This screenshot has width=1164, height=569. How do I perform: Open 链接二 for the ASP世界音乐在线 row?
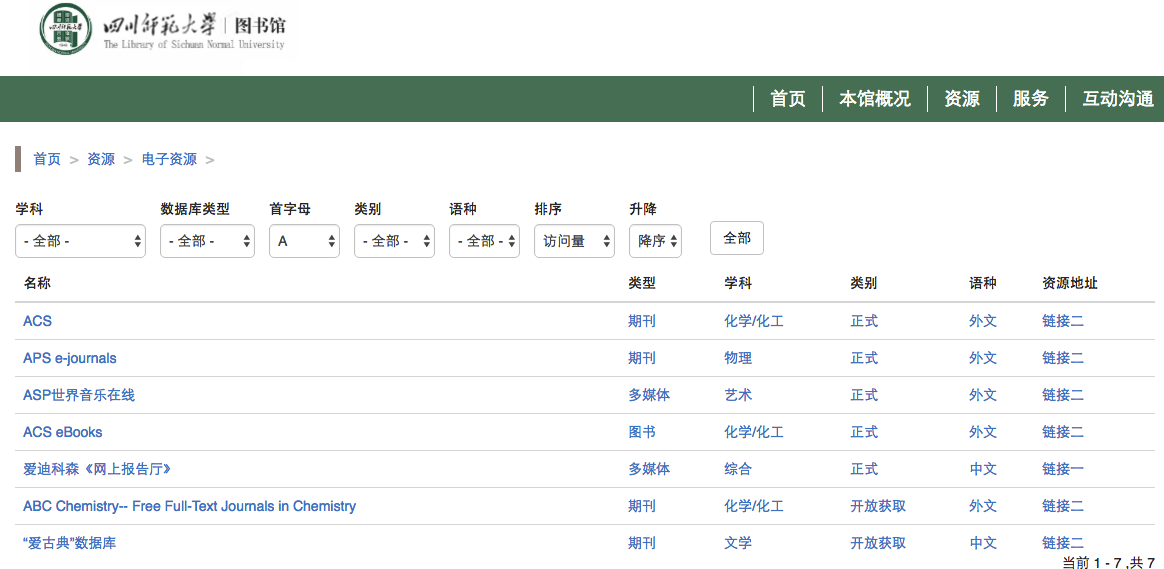pyautogui.click(x=1063, y=395)
